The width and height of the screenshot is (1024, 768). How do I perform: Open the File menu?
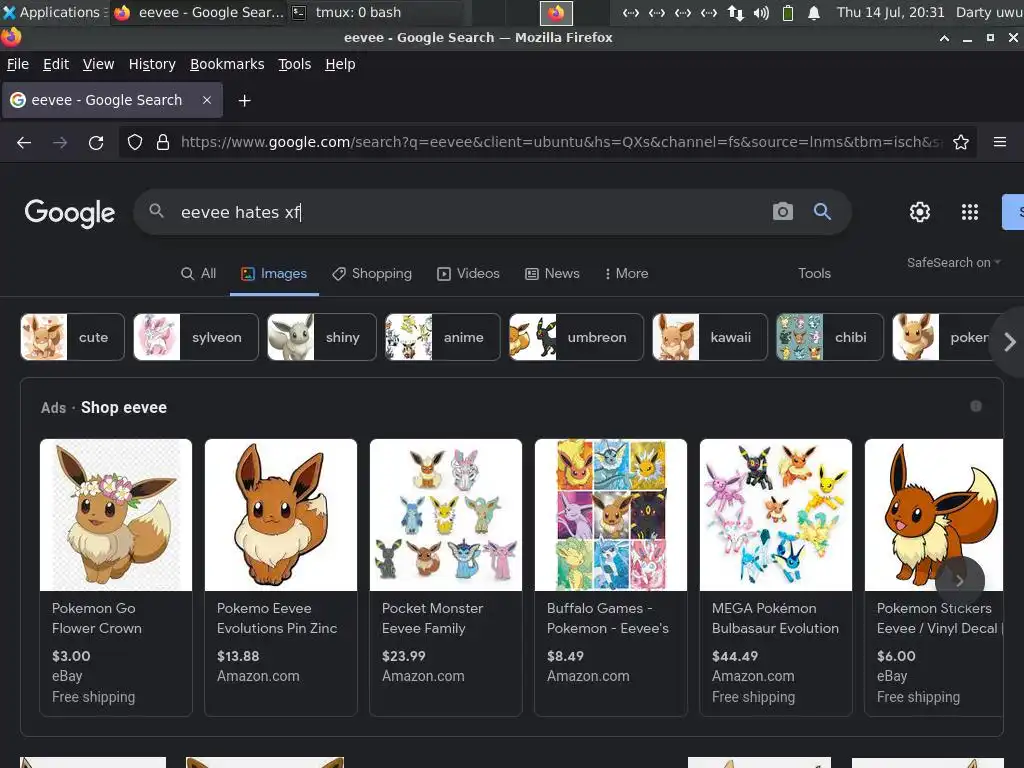18,64
